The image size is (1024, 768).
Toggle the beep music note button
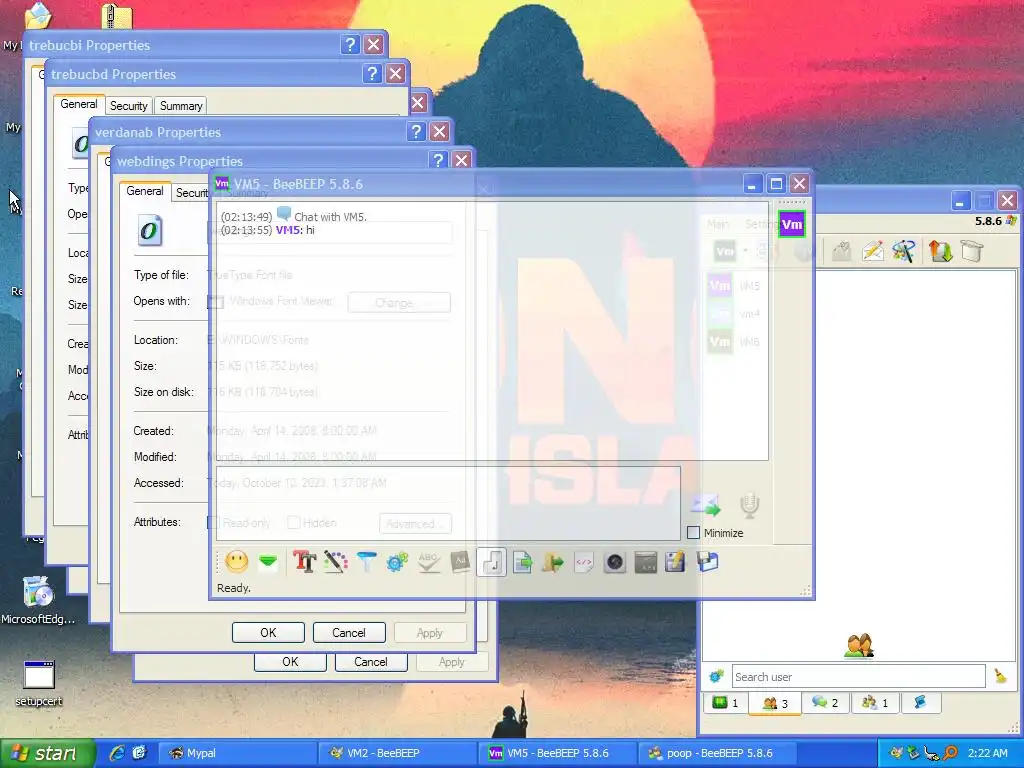coord(492,562)
